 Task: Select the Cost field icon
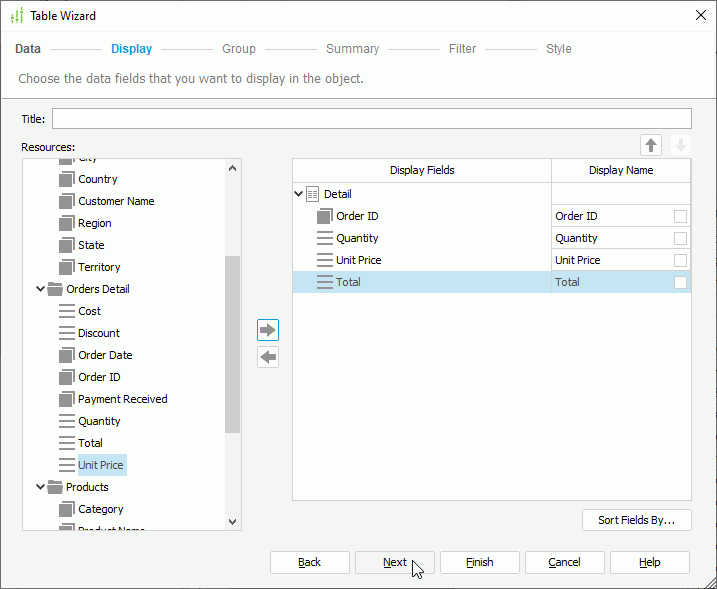(x=67, y=311)
